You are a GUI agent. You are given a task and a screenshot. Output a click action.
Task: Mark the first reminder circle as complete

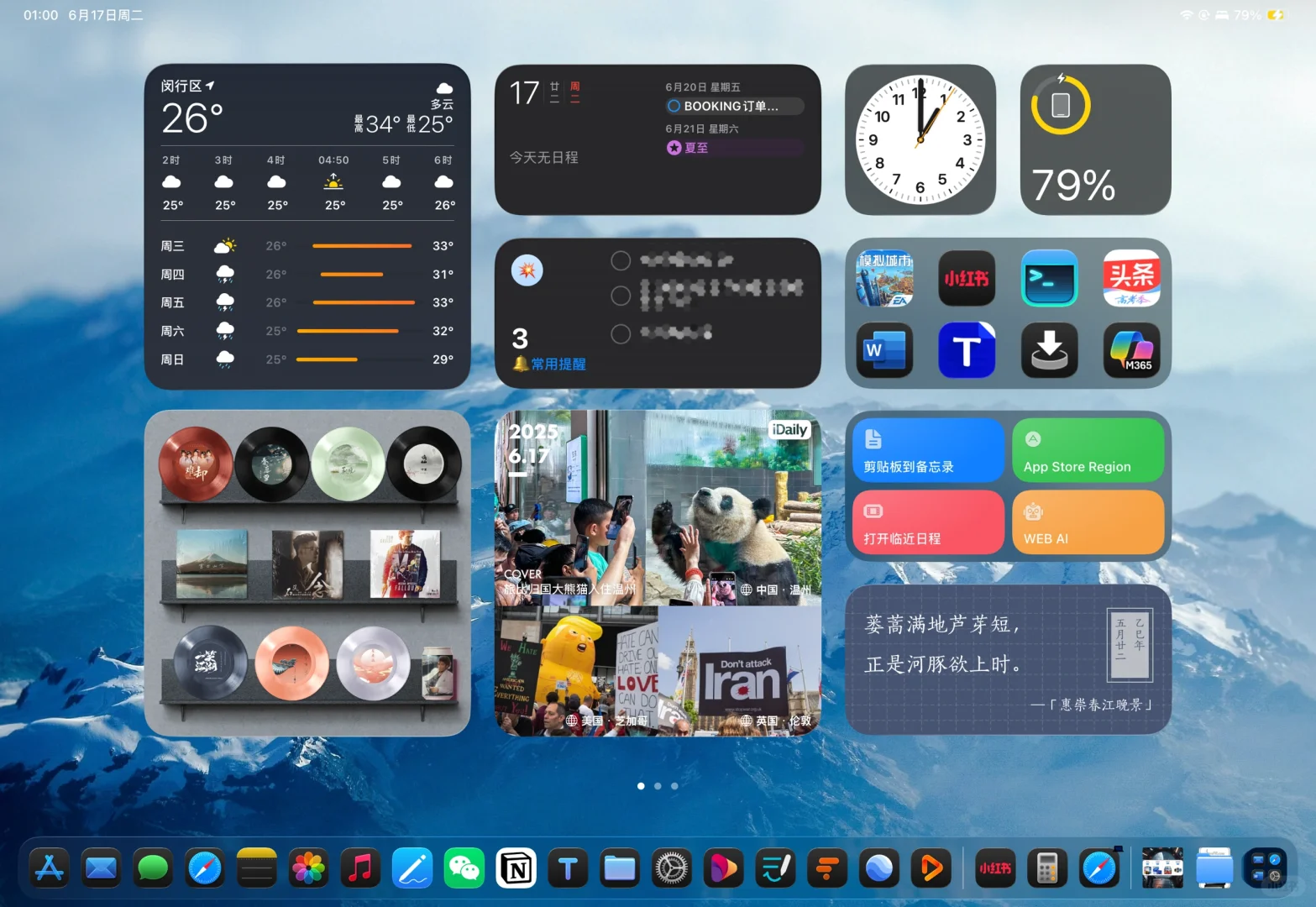click(621, 260)
